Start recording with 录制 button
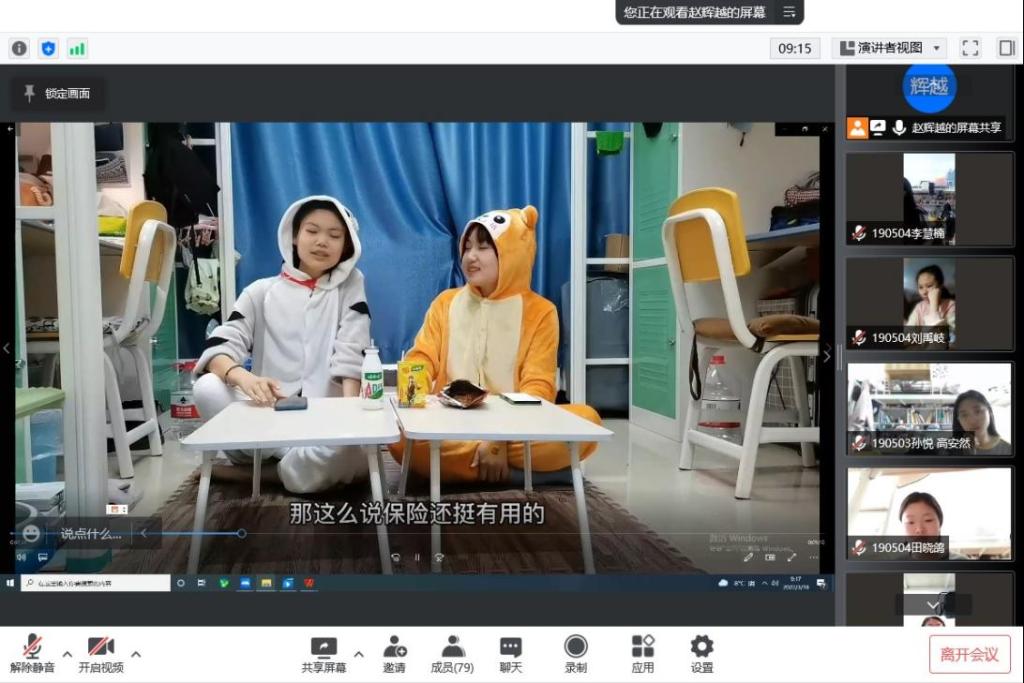This screenshot has width=1024, height=683. pyautogui.click(x=576, y=654)
